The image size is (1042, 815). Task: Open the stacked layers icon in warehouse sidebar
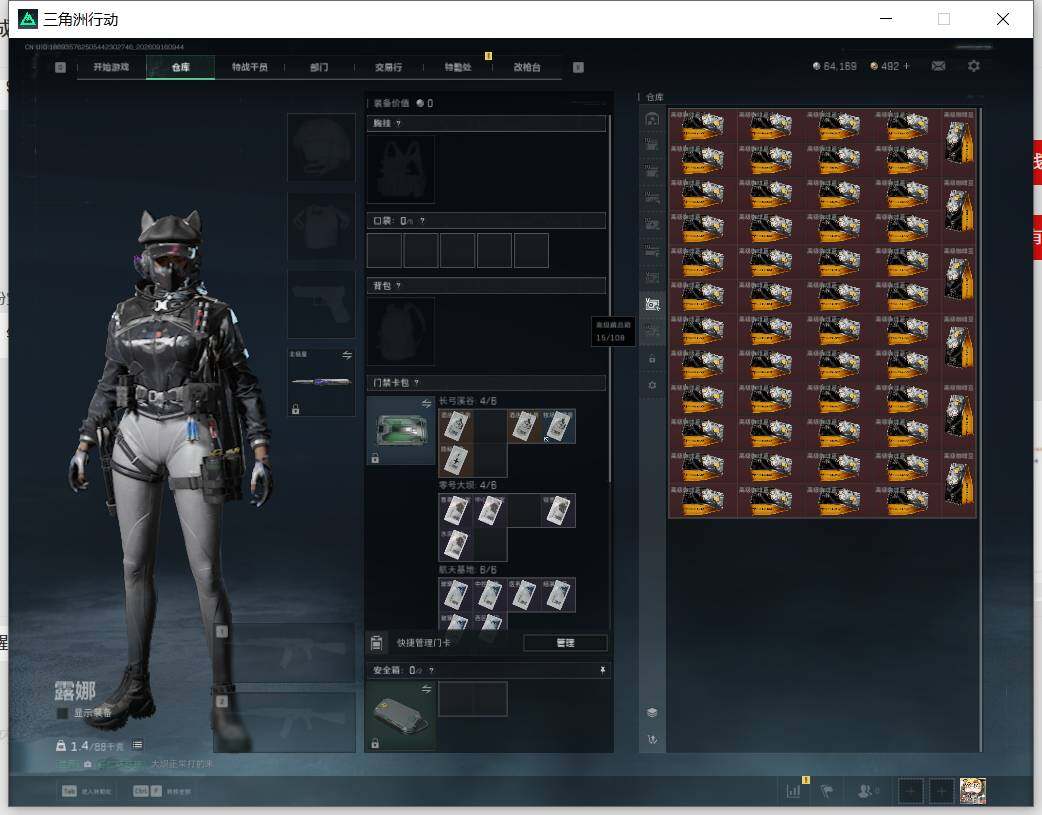[x=652, y=713]
